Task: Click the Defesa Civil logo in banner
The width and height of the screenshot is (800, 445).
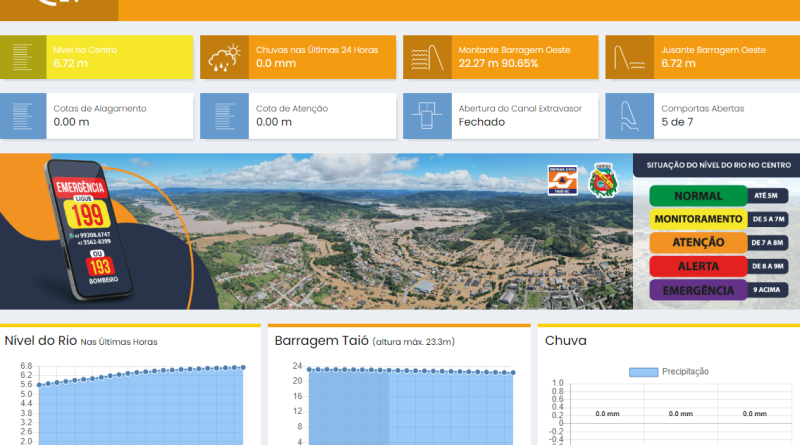Action: click(x=562, y=180)
